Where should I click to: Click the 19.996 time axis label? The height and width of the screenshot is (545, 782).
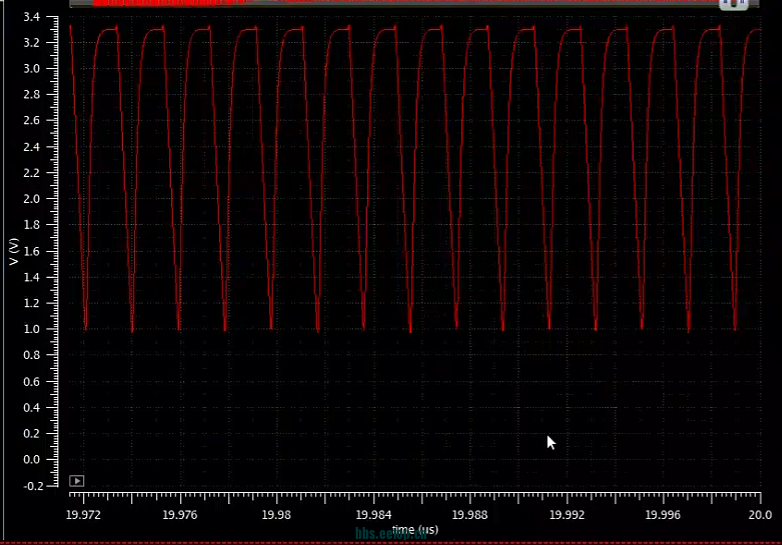coord(663,515)
